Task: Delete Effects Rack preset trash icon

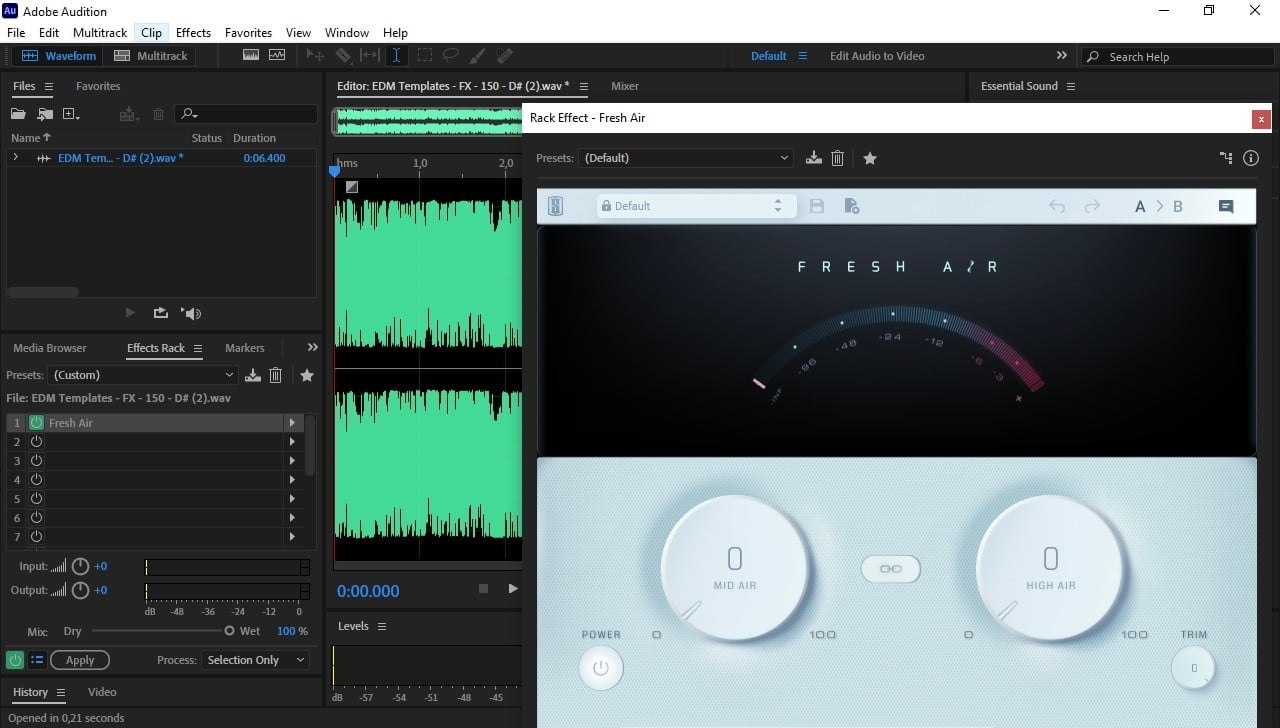Action: tap(276, 375)
